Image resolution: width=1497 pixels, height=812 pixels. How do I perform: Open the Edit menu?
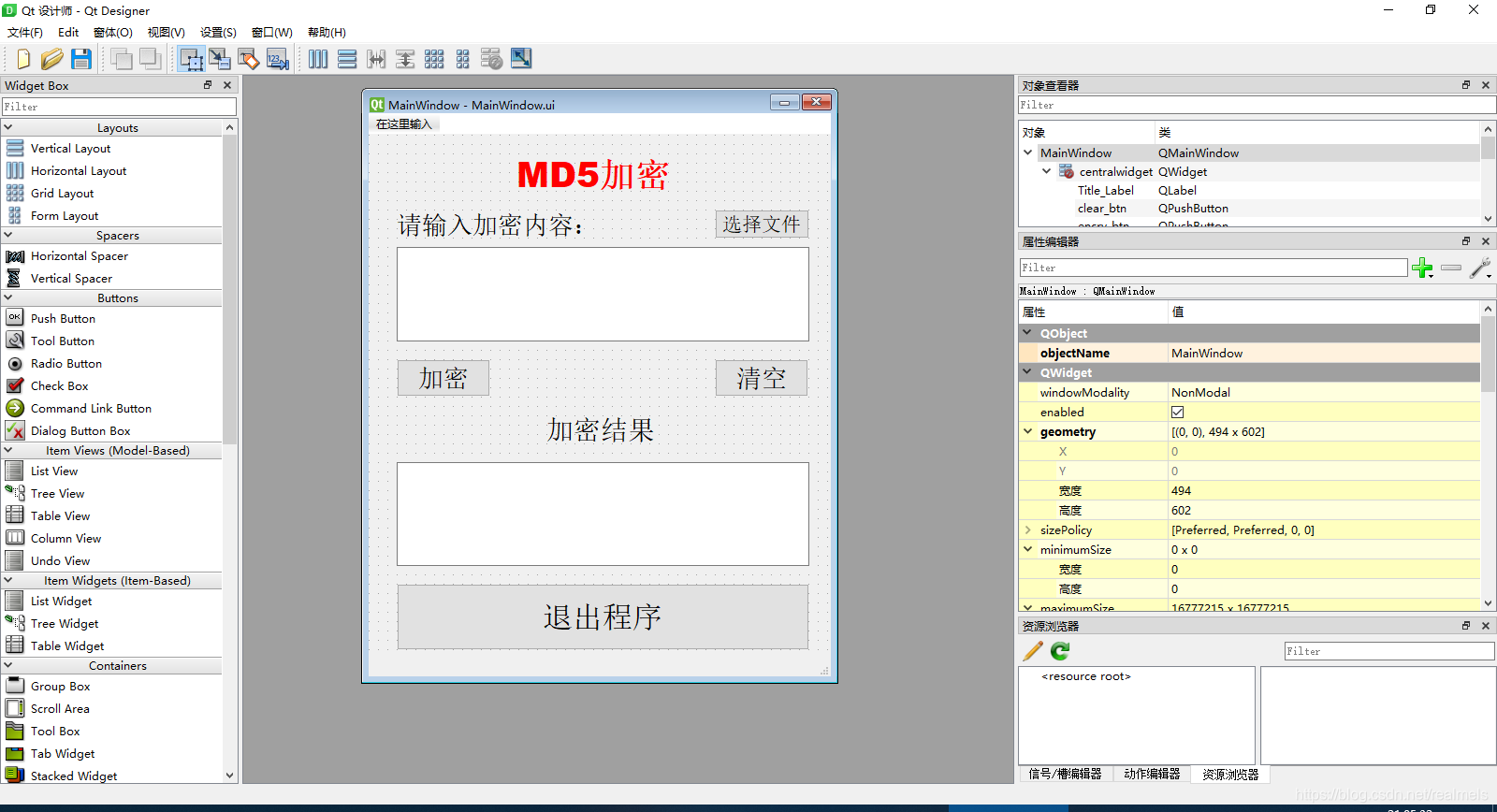click(68, 32)
